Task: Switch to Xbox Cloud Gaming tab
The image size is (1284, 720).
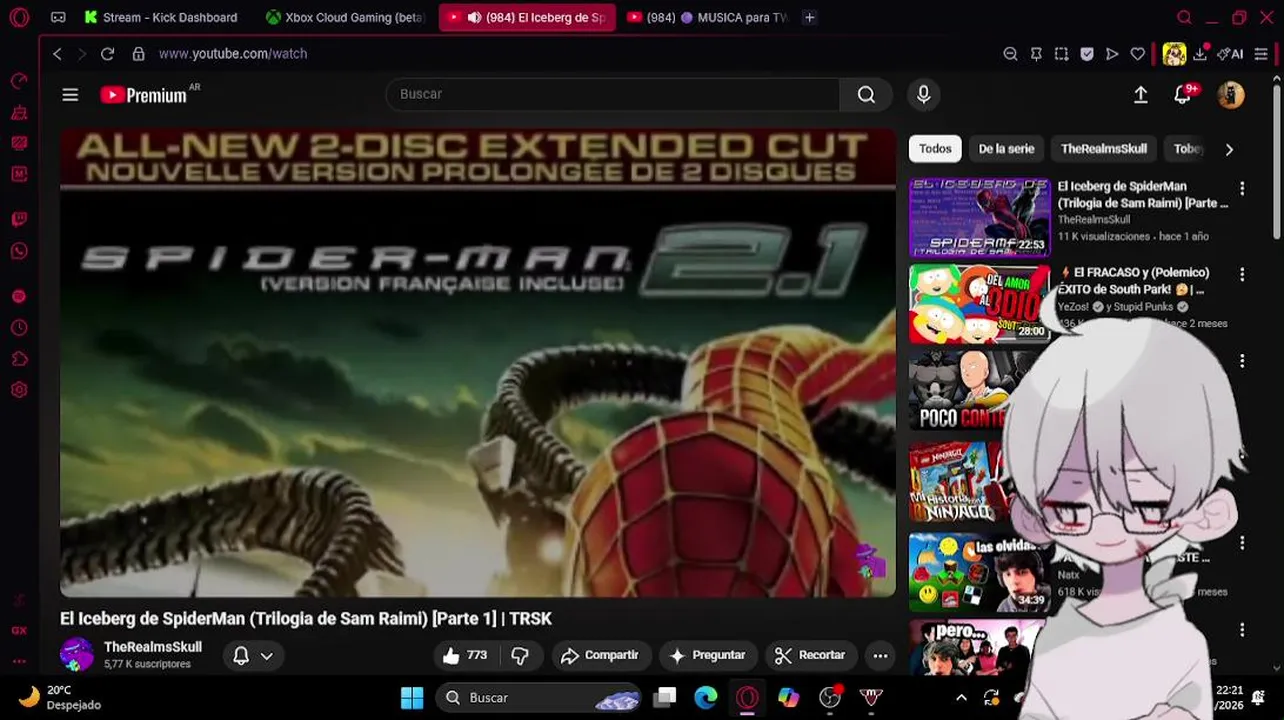Action: tap(346, 17)
